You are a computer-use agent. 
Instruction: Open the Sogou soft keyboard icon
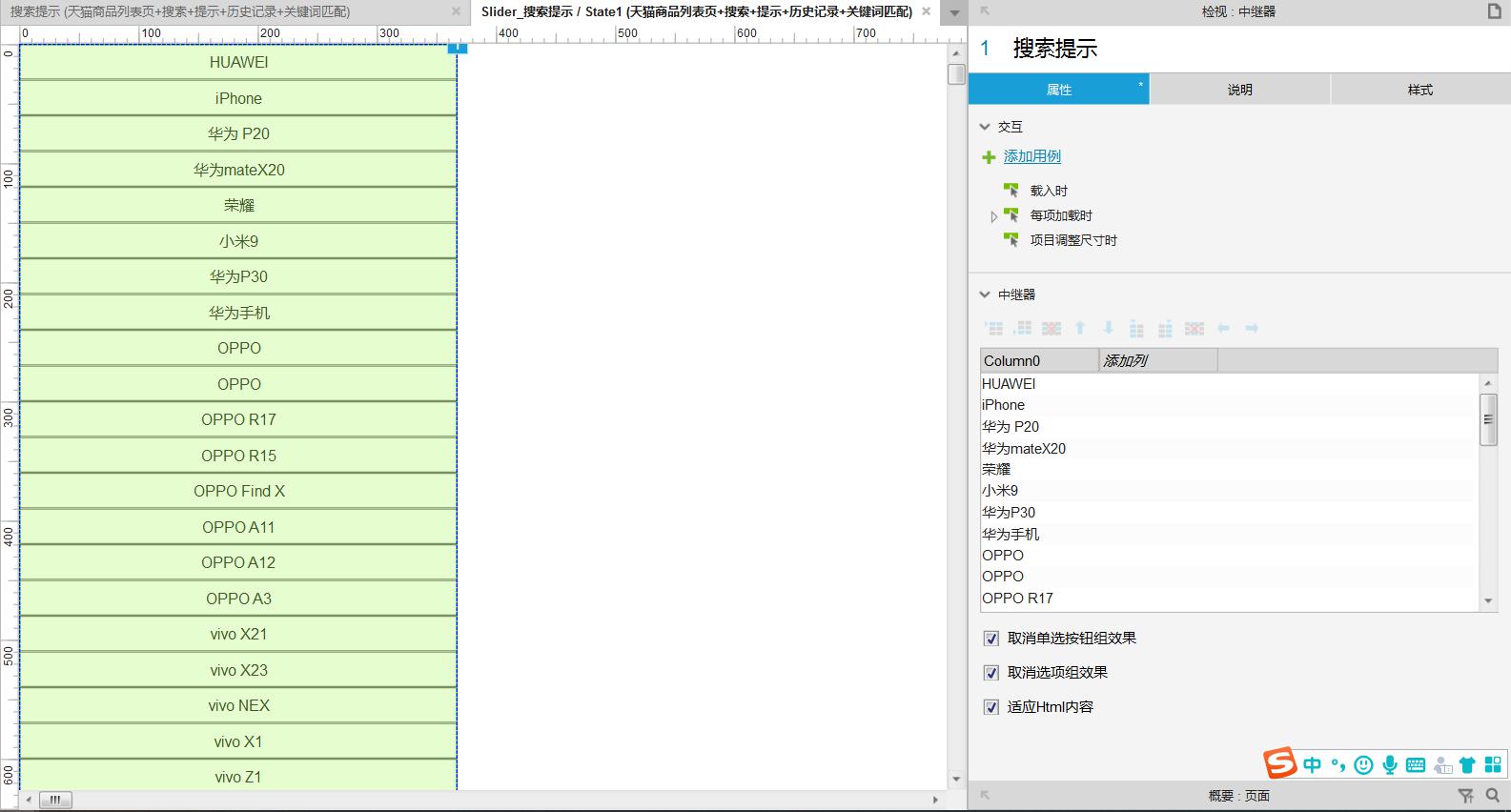(x=1416, y=764)
